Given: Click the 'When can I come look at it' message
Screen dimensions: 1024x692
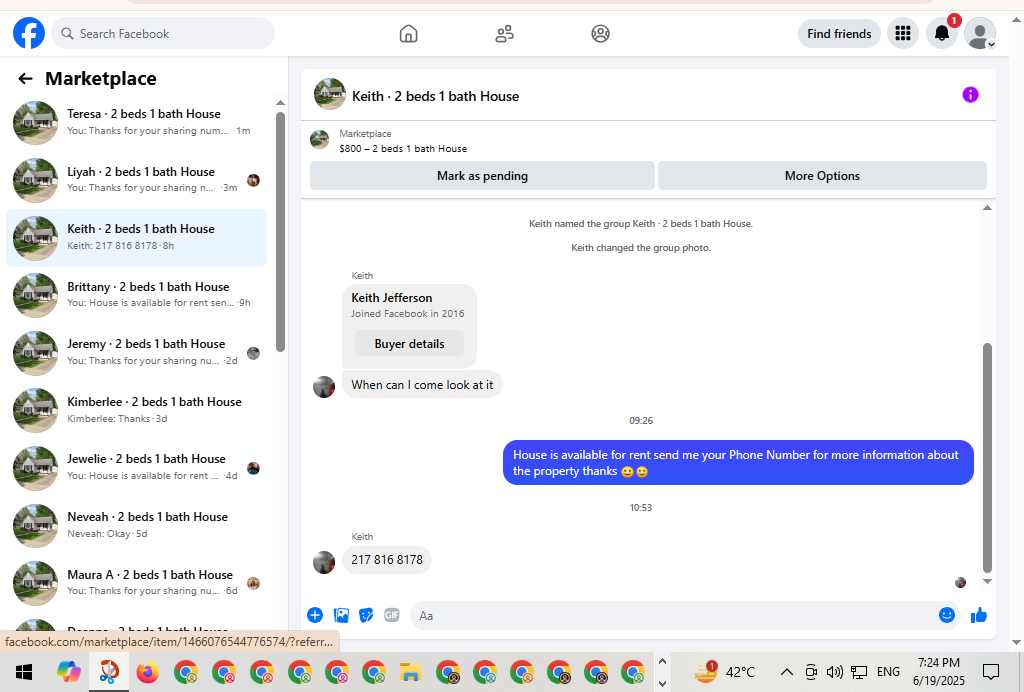Looking at the screenshot, I should (x=422, y=385).
